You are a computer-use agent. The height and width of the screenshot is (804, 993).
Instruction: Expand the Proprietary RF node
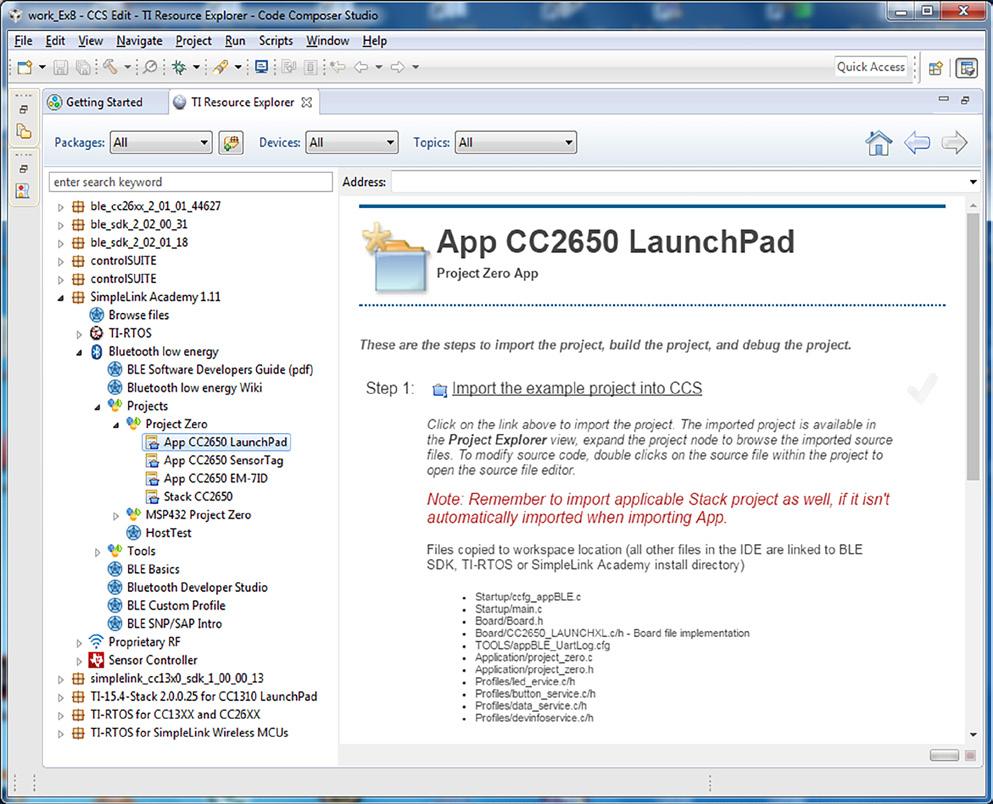pyautogui.click(x=79, y=643)
